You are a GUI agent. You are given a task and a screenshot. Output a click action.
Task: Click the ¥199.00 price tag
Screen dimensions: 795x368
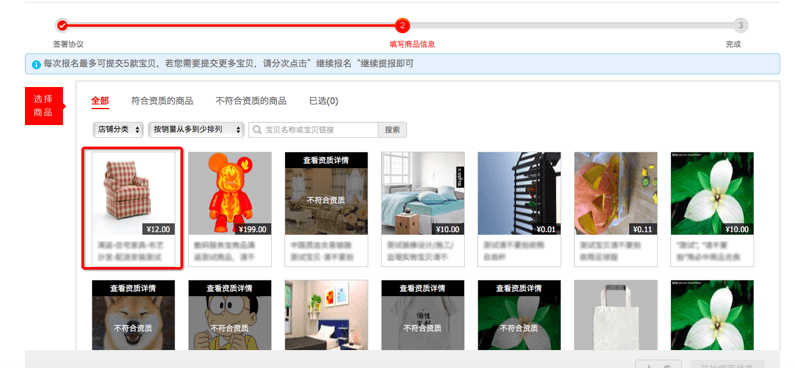252,229
